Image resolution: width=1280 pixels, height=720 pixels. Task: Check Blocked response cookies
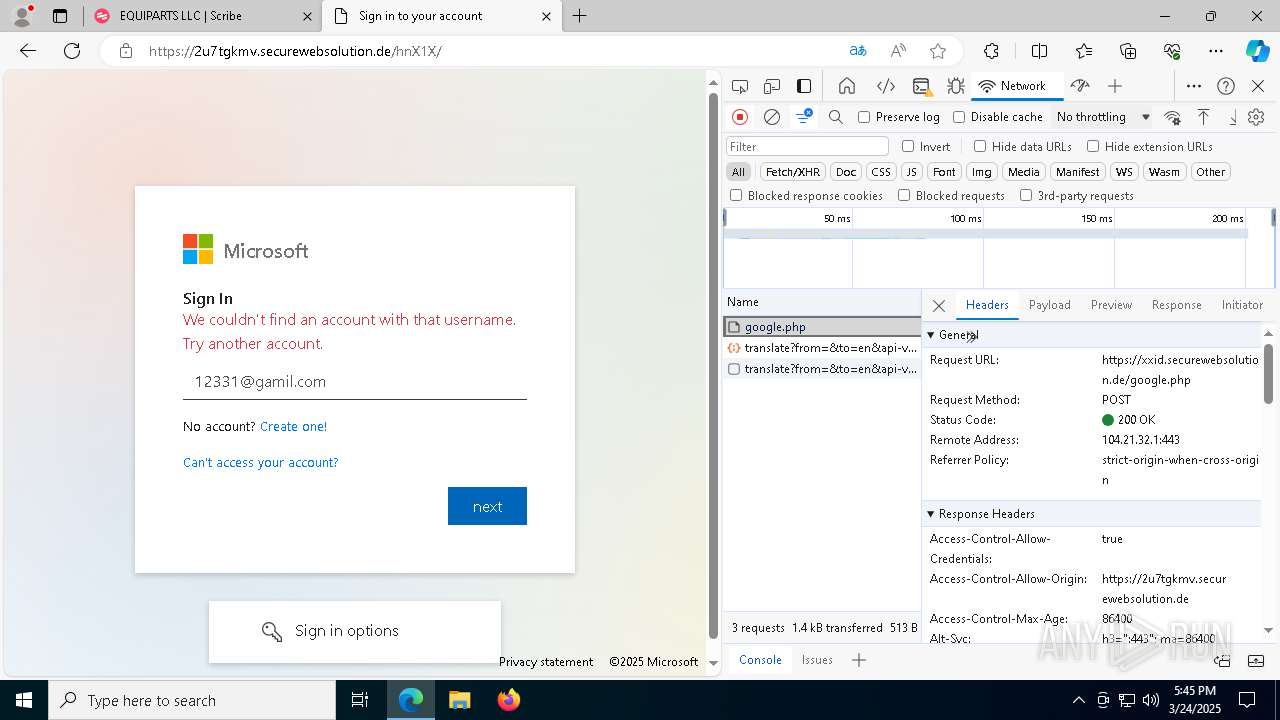(736, 196)
